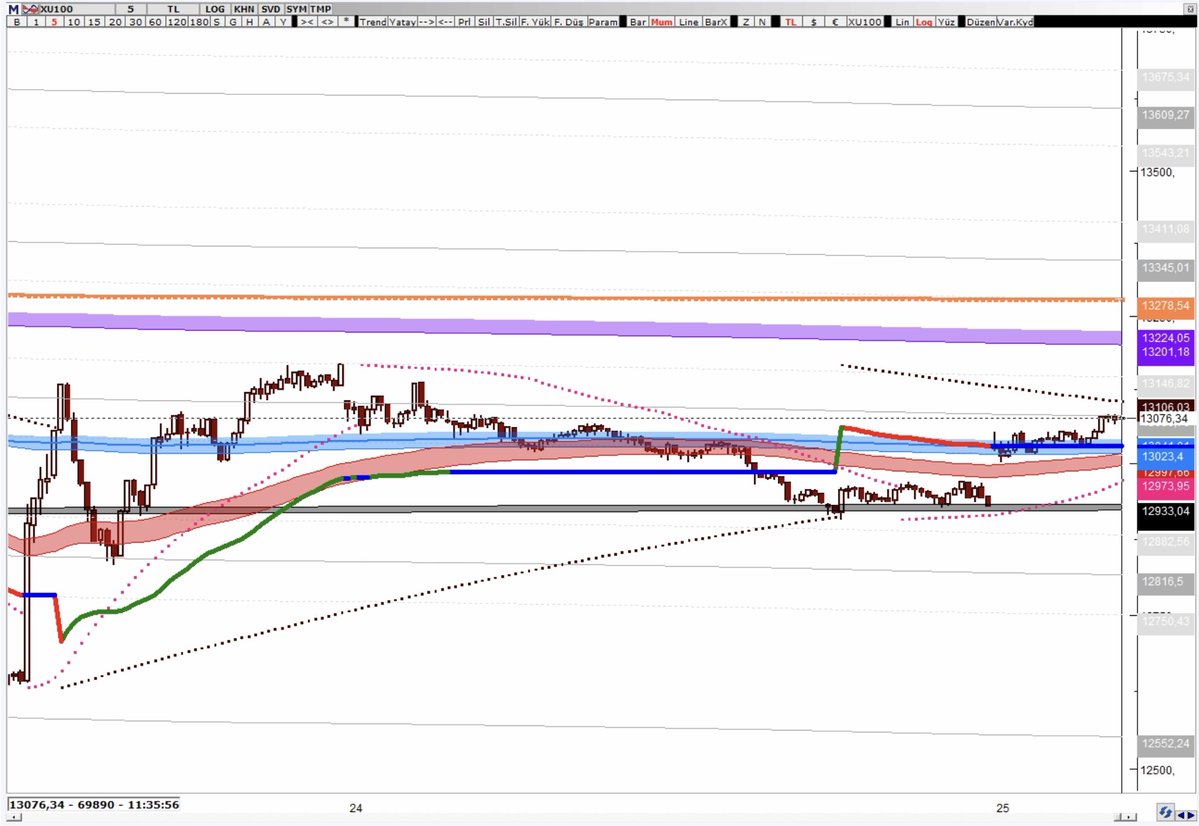Switch to 180-minute period

pyautogui.click(x=198, y=22)
